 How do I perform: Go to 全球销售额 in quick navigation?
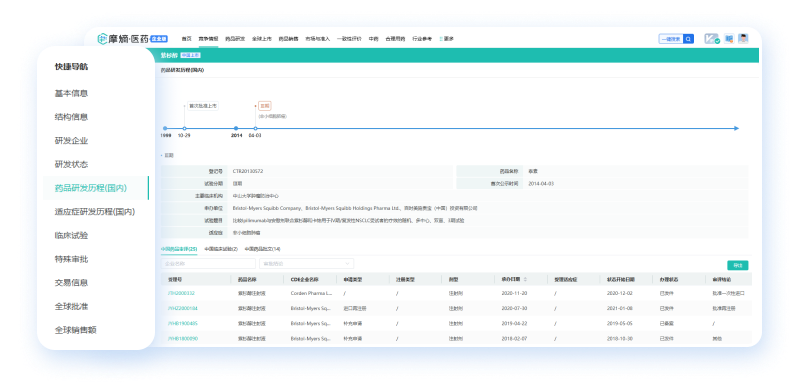75,330
